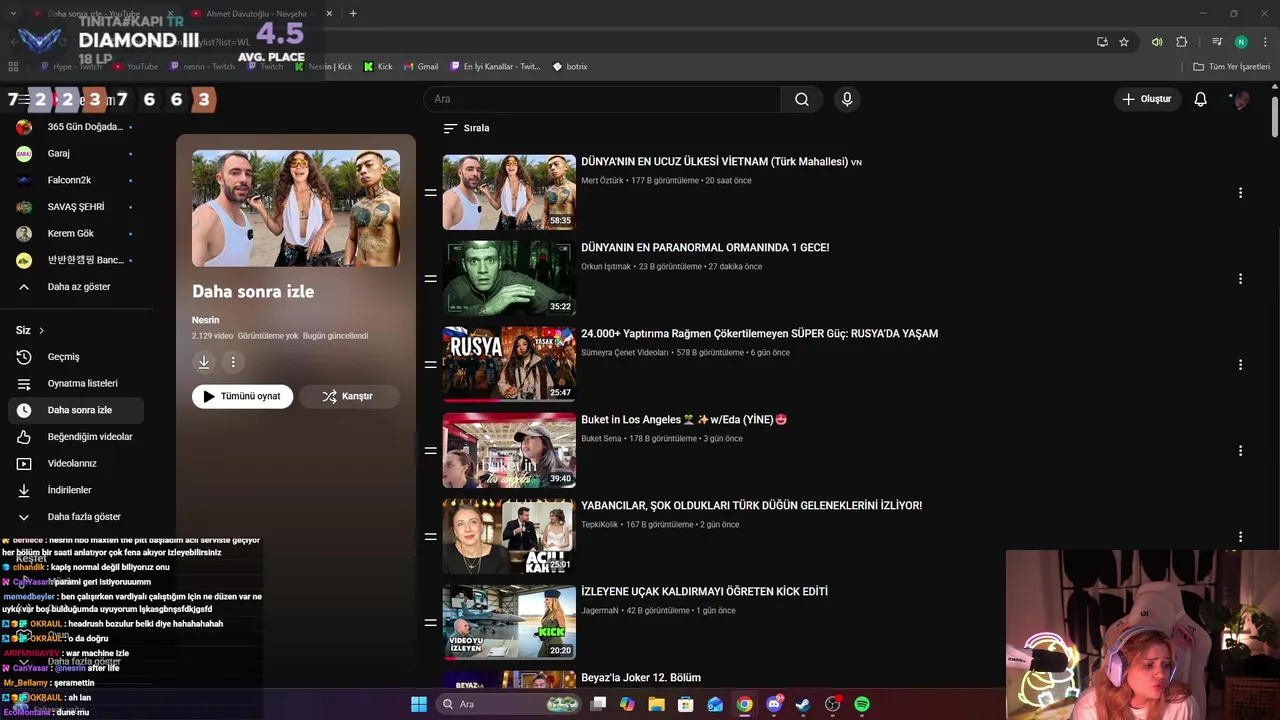Download the Daha sonra izle playlist
Viewport: 1280px width, 720px height.
click(x=204, y=362)
